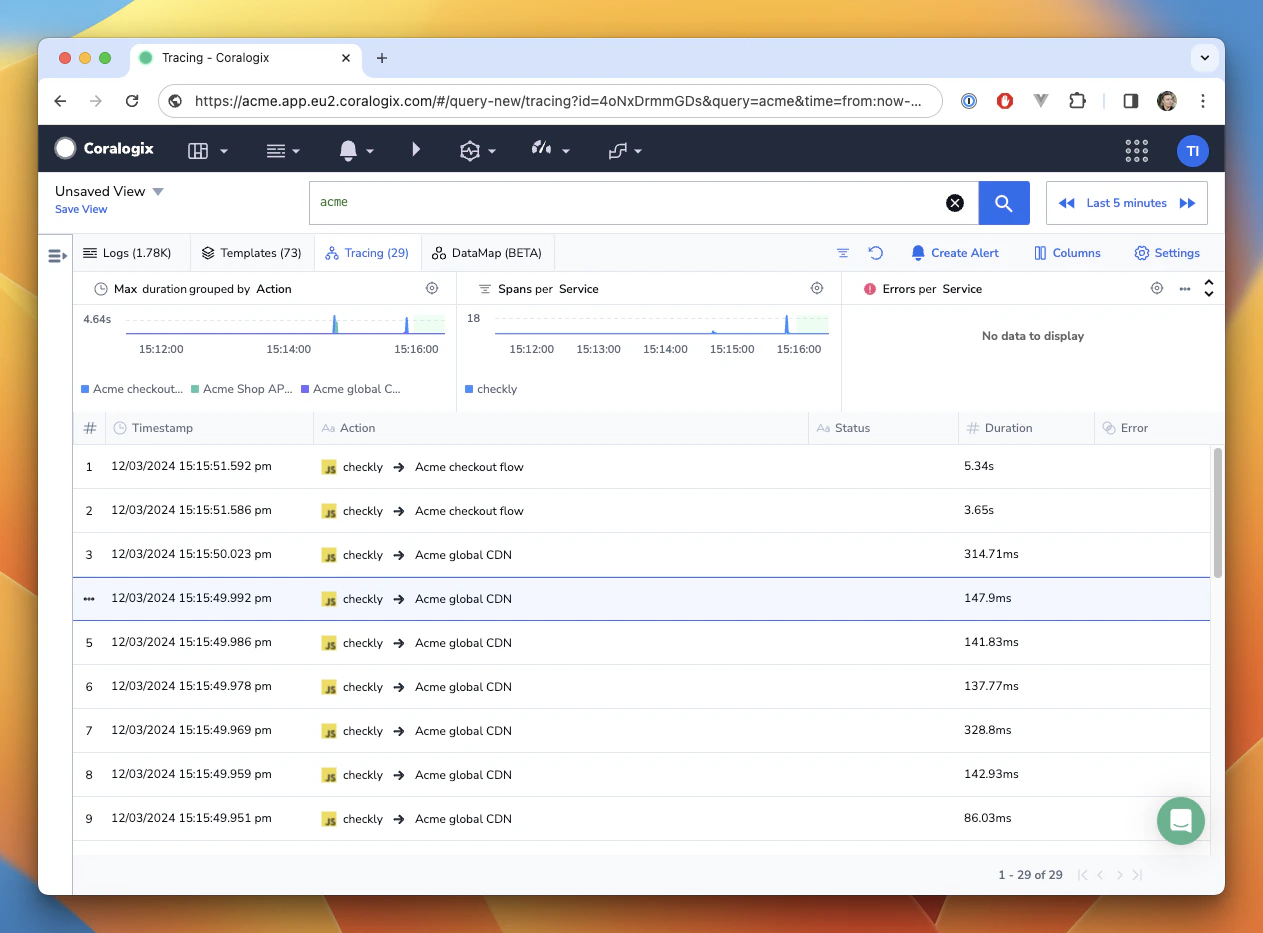Toggle the checkly legend series
The width and height of the screenshot is (1263, 933).
(496, 389)
